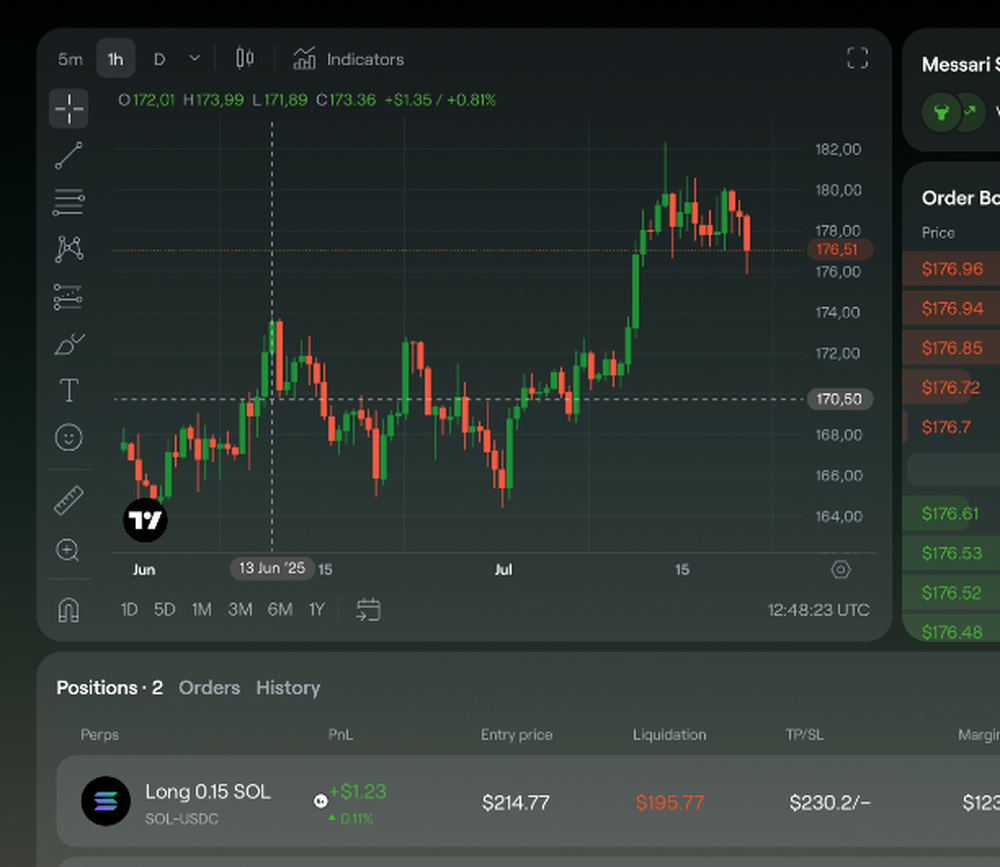Click the TP/SL column header
Viewport: 1000px width, 867px height.
pyautogui.click(x=805, y=734)
